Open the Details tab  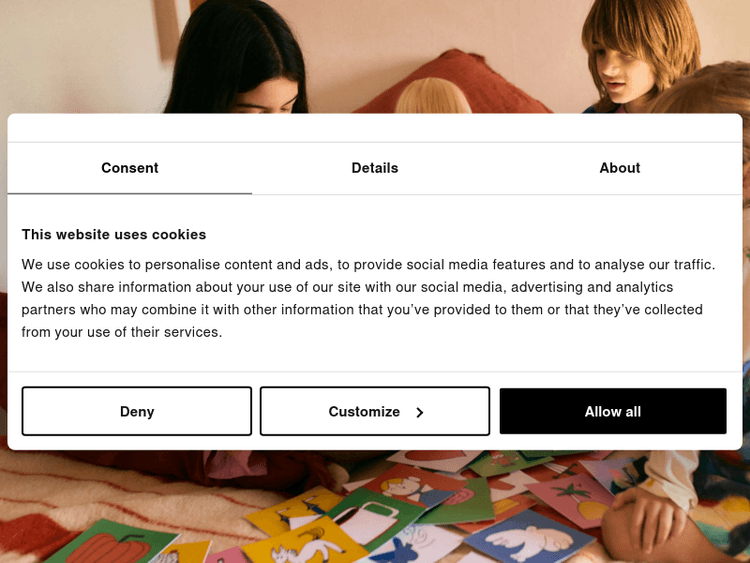(x=375, y=168)
